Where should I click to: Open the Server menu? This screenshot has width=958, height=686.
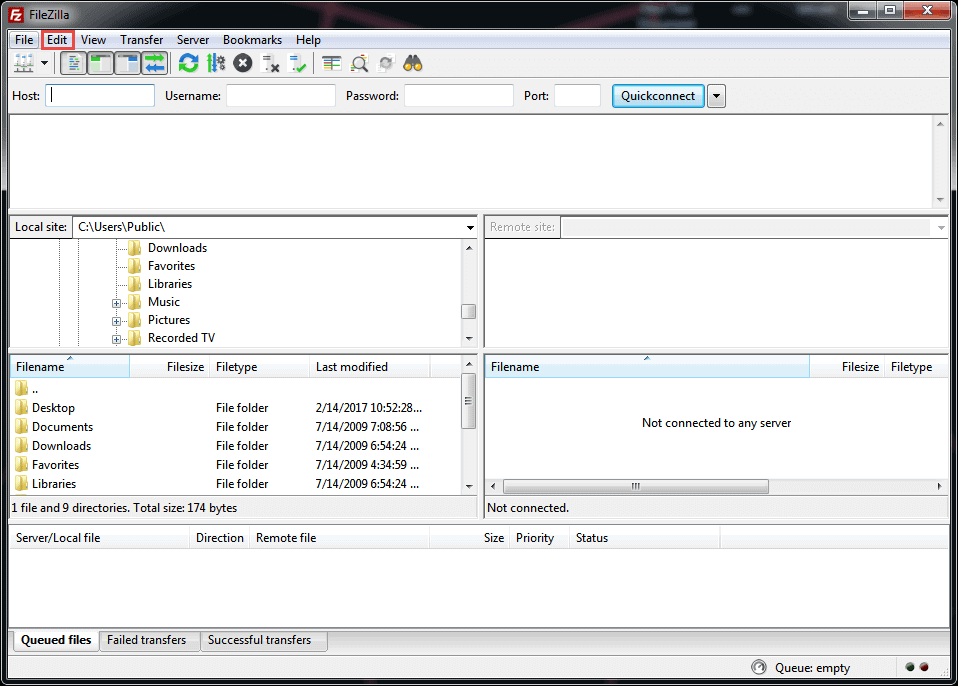[x=193, y=40]
